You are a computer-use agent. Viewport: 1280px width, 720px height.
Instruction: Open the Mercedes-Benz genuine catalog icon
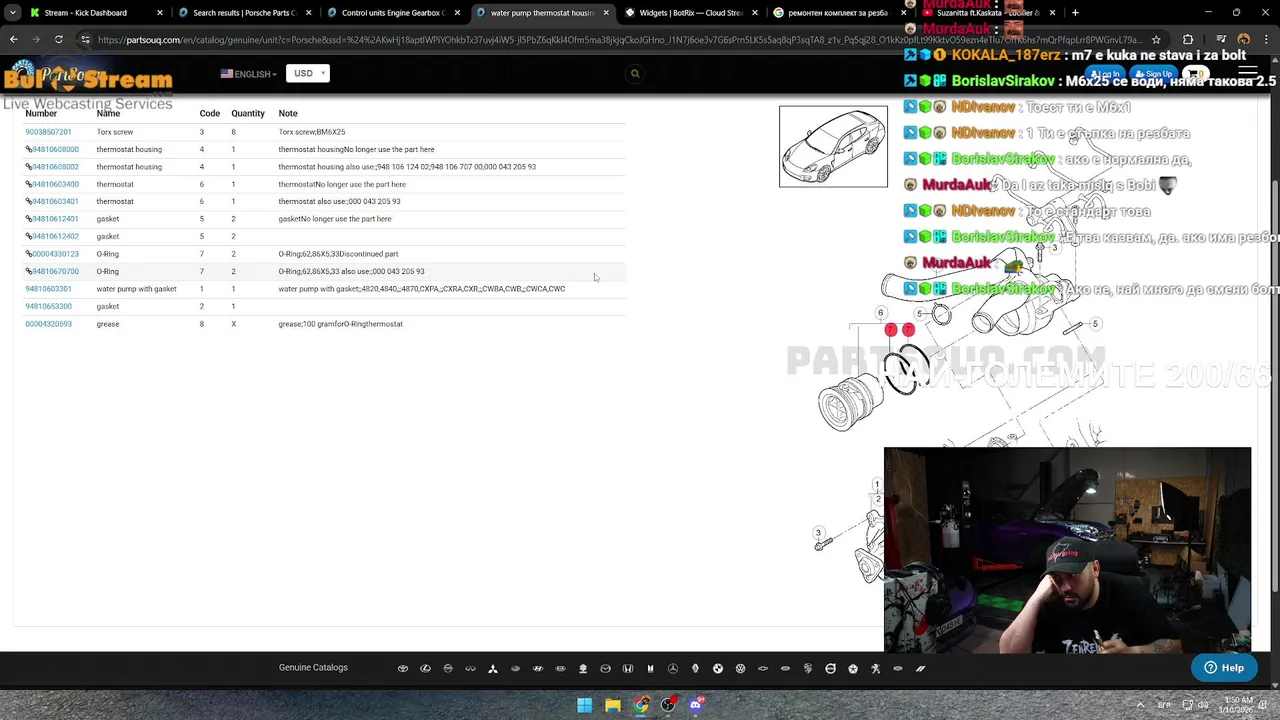[x=672, y=668]
